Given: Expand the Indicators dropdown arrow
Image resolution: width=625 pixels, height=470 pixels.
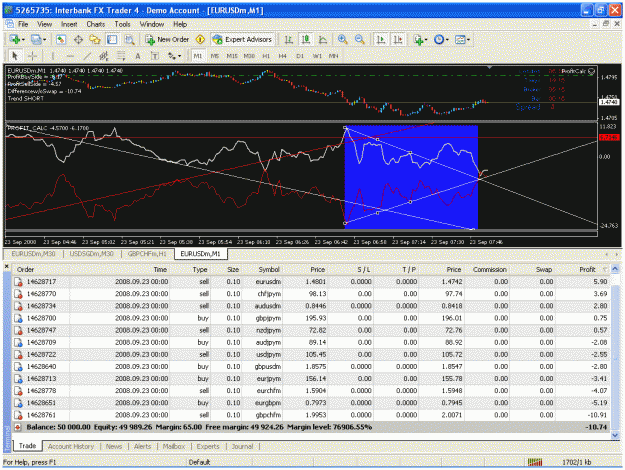Looking at the screenshot, I should [x=426, y=40].
